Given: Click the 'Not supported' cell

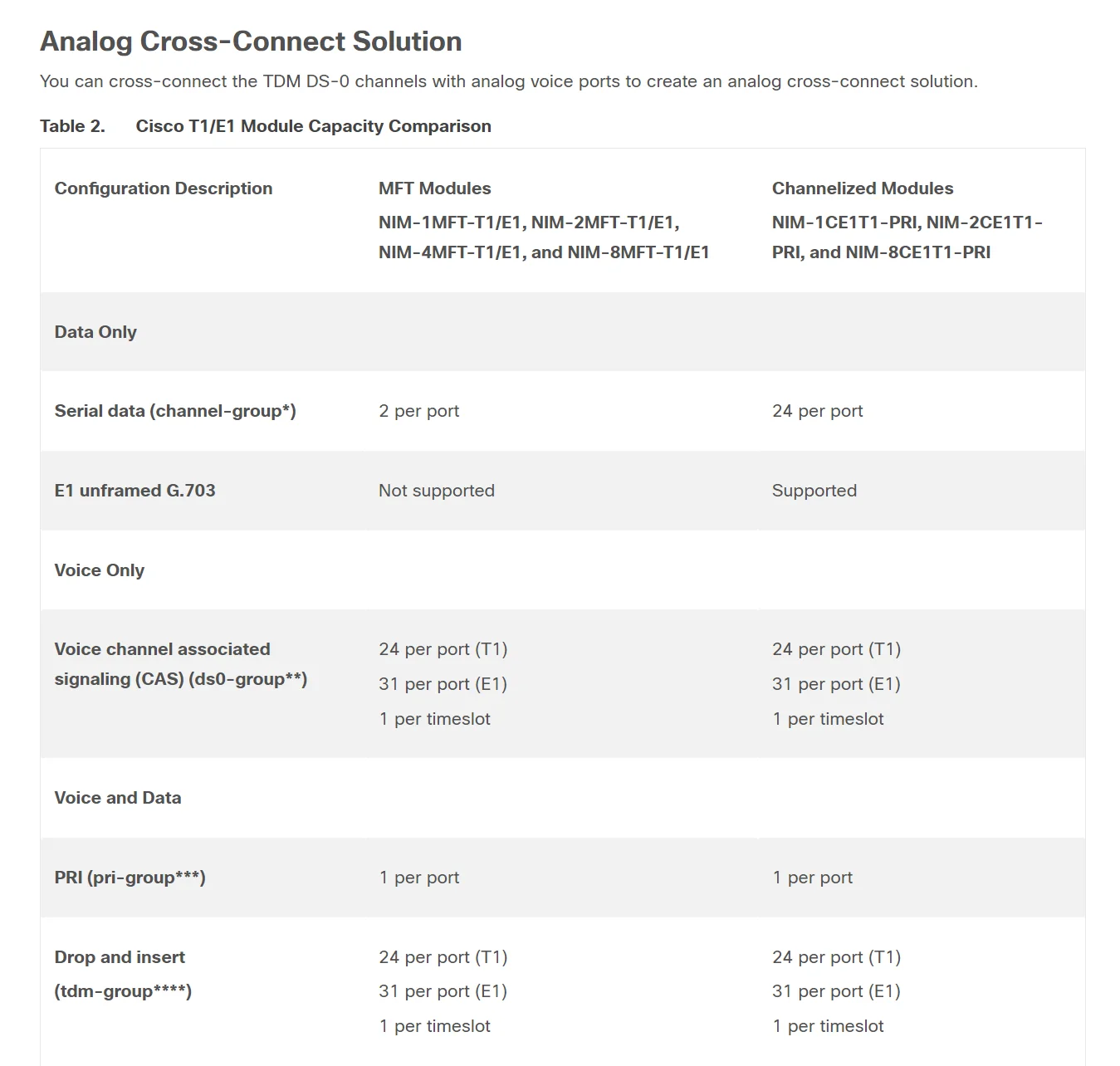Looking at the screenshot, I should 437,491.
